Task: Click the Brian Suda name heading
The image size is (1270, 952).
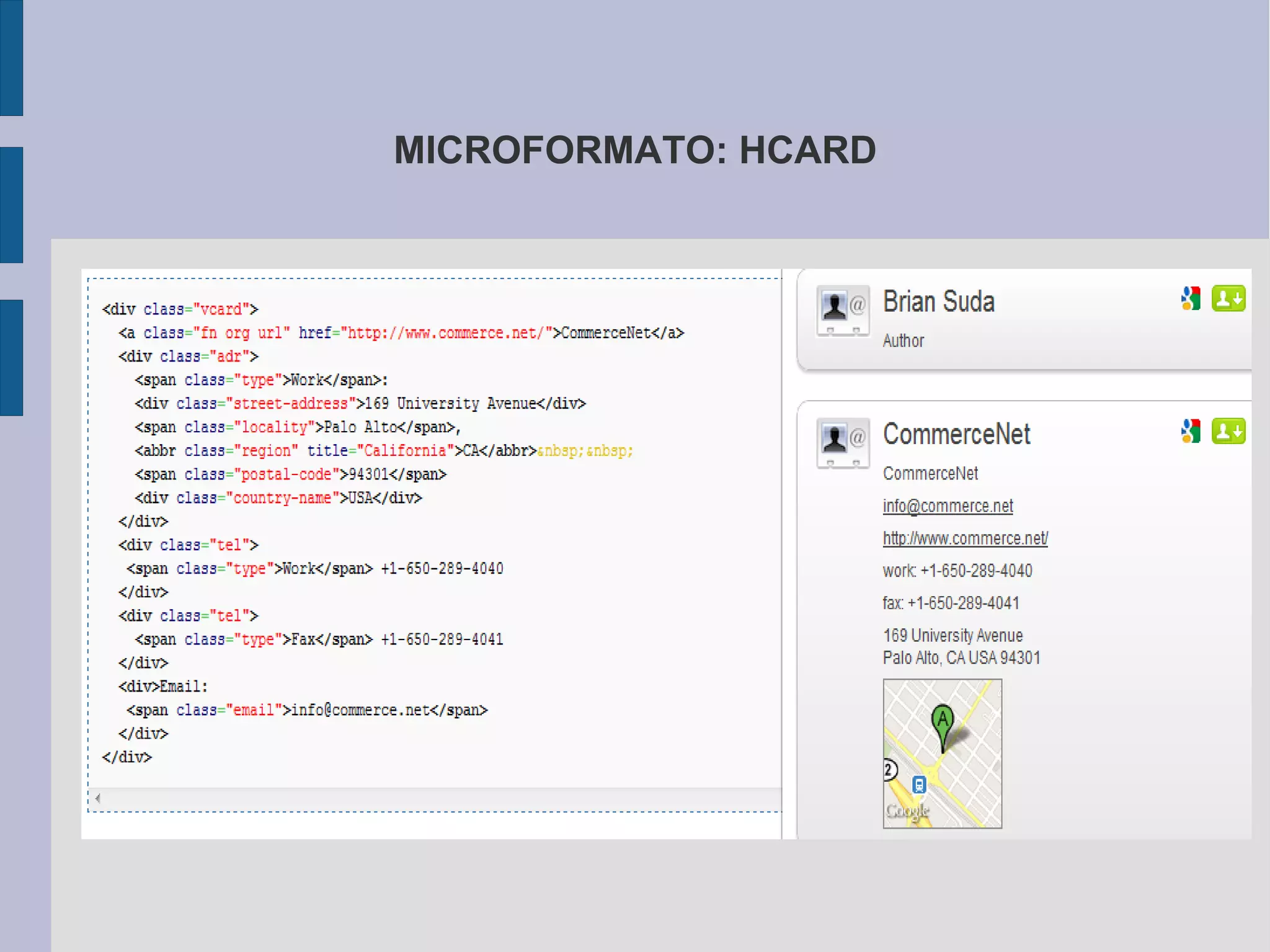Action: 938,302
